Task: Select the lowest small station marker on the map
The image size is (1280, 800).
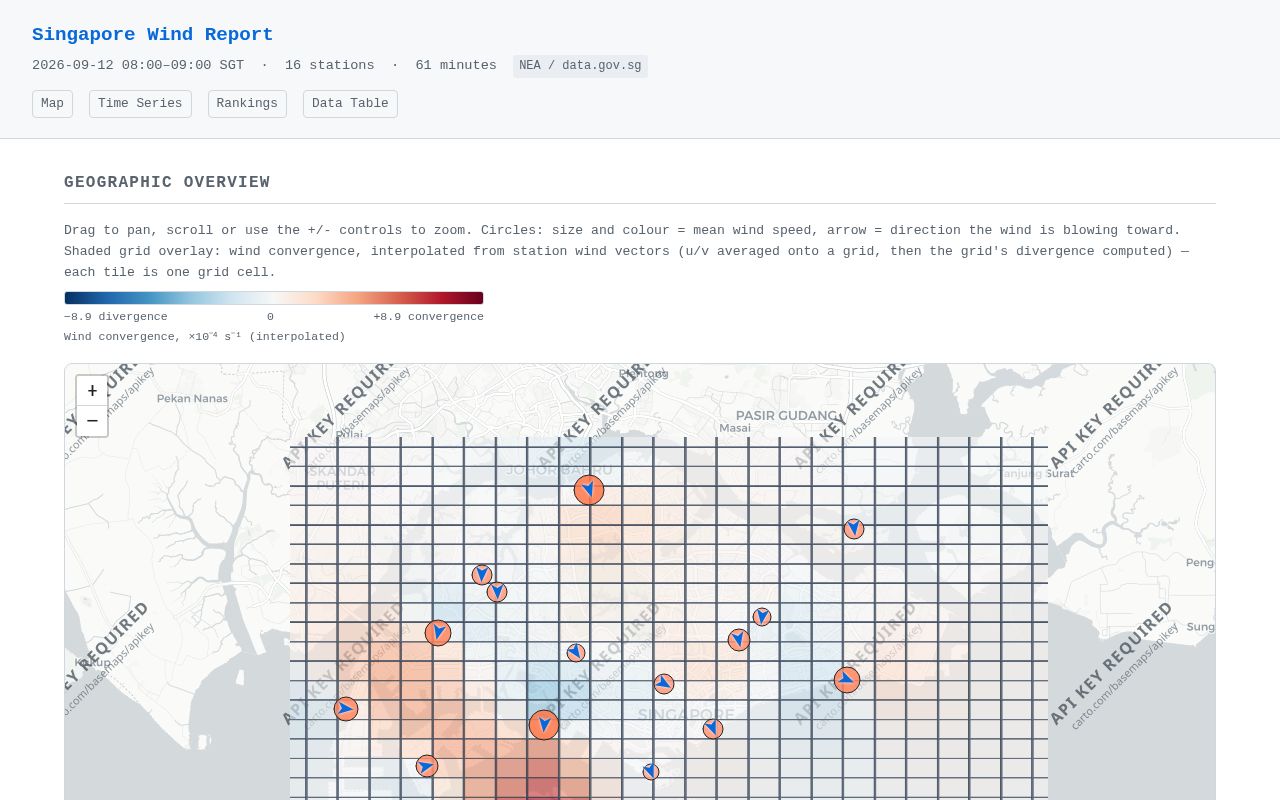Action: 651,772
